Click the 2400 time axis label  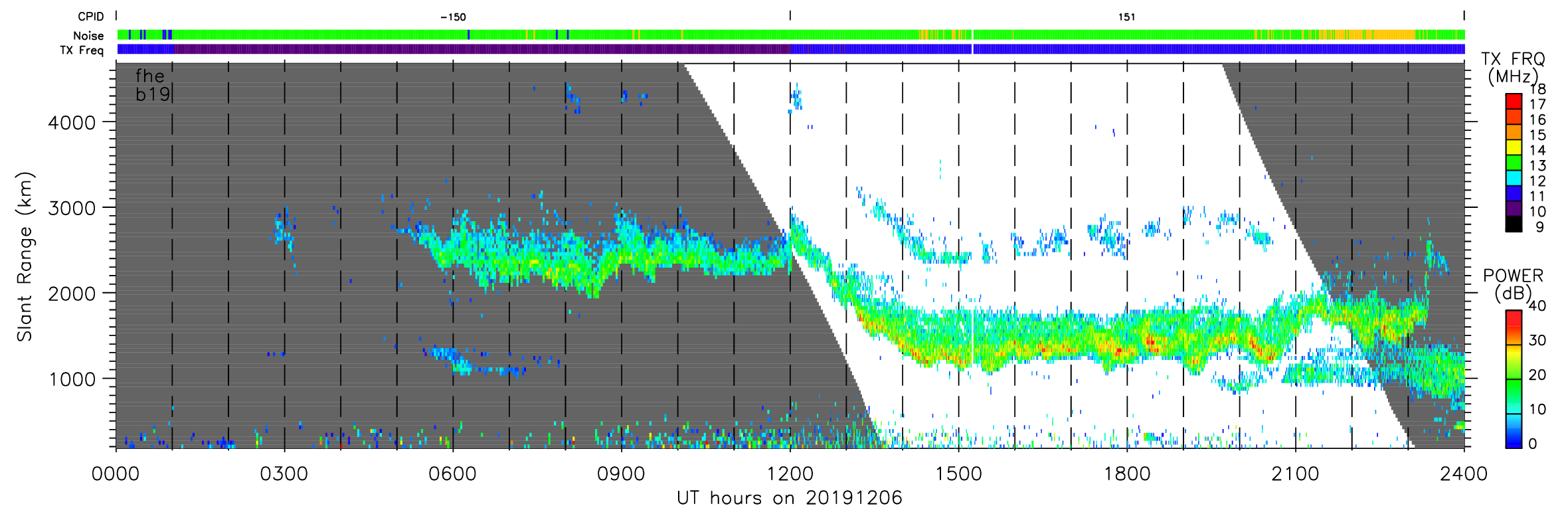click(1464, 474)
